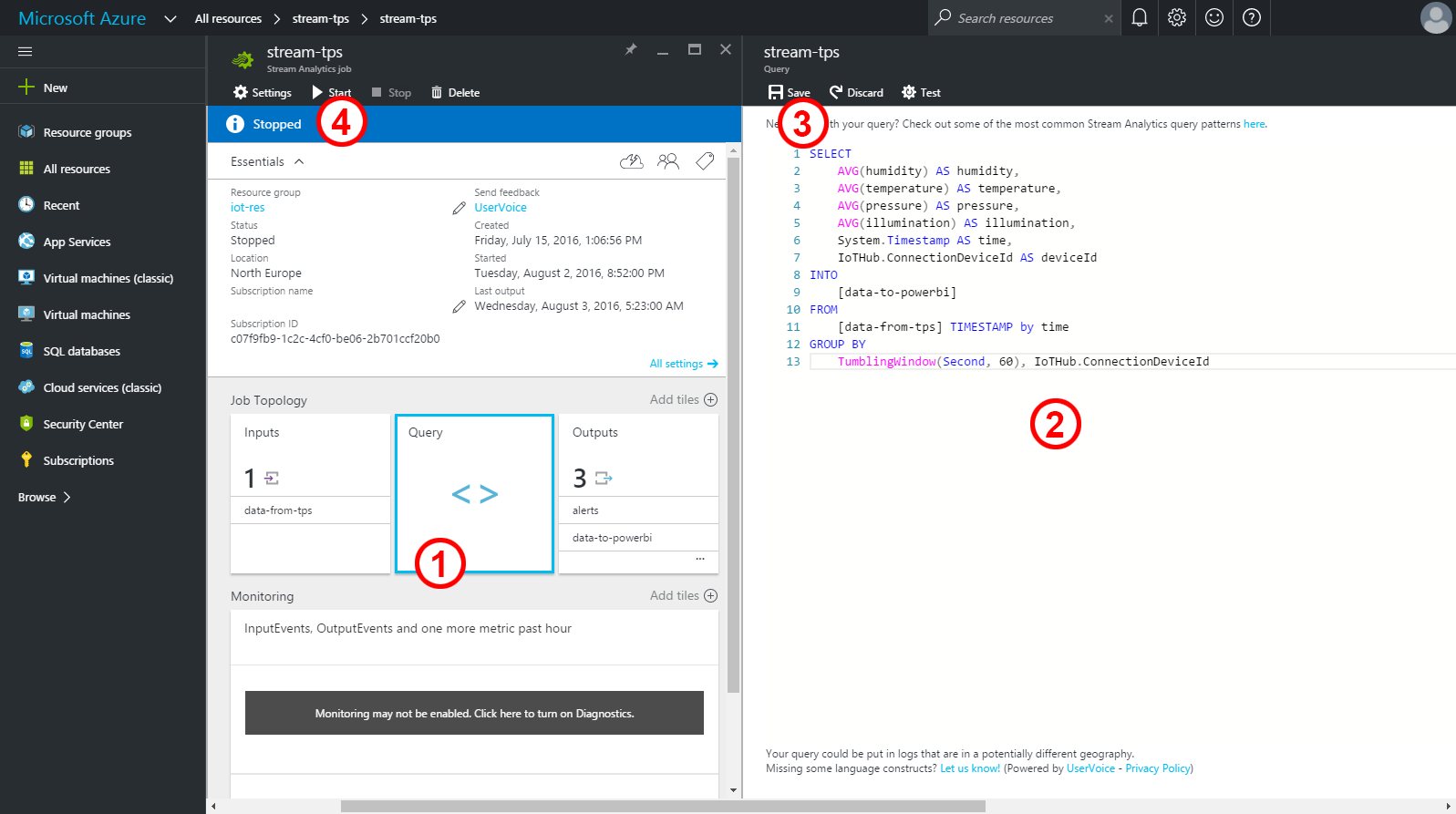Click the Tags icon in Essentials
The image size is (1456, 814).
705,161
